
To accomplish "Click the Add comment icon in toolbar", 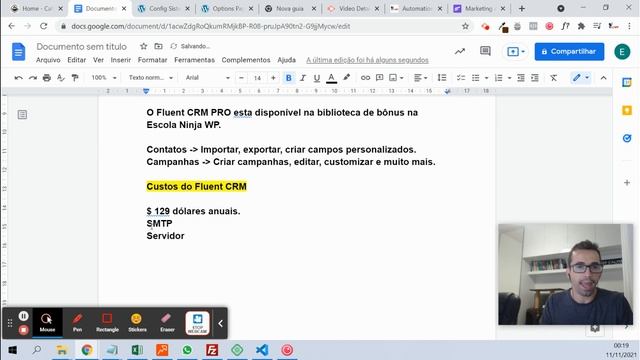I will (x=380, y=78).
